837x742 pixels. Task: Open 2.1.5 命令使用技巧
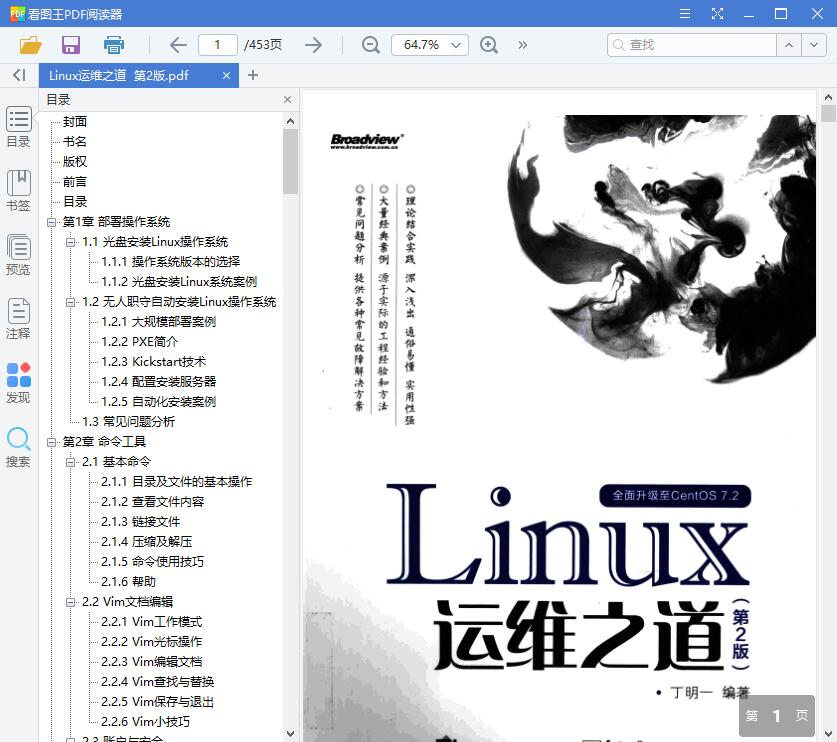(153, 562)
